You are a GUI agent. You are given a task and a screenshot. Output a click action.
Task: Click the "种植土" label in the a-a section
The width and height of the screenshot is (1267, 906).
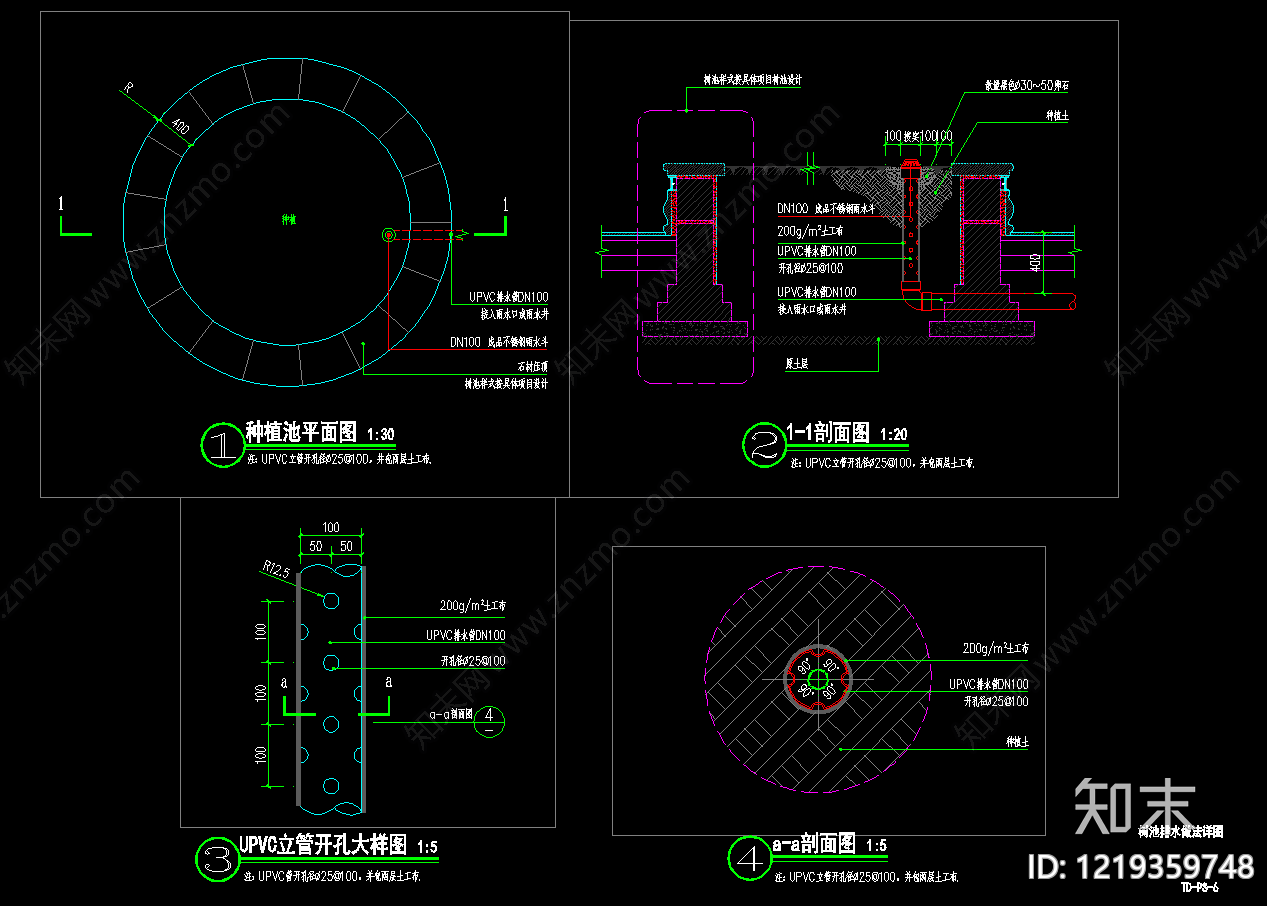pyautogui.click(x=1017, y=743)
